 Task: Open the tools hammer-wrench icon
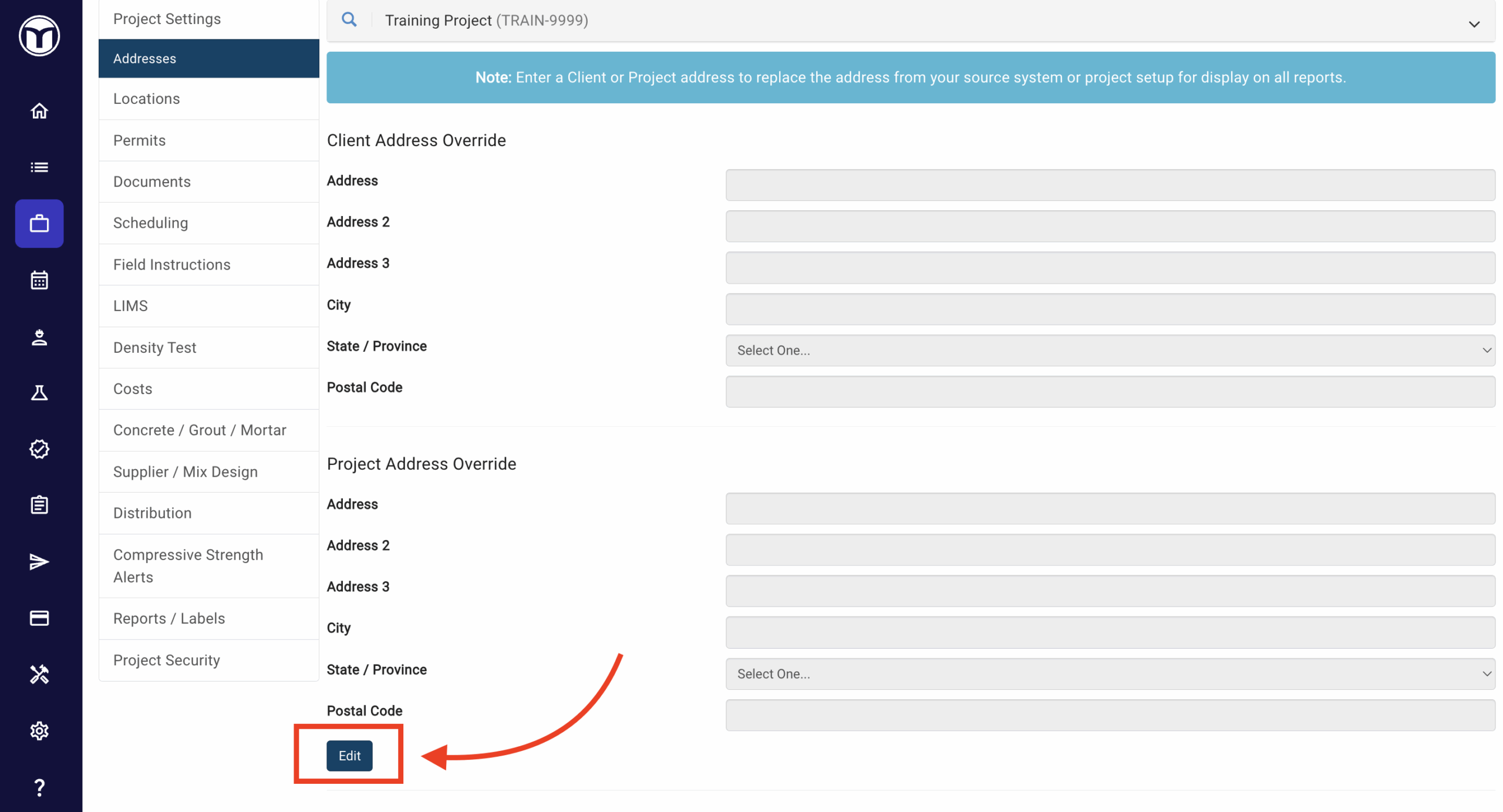pyautogui.click(x=39, y=674)
